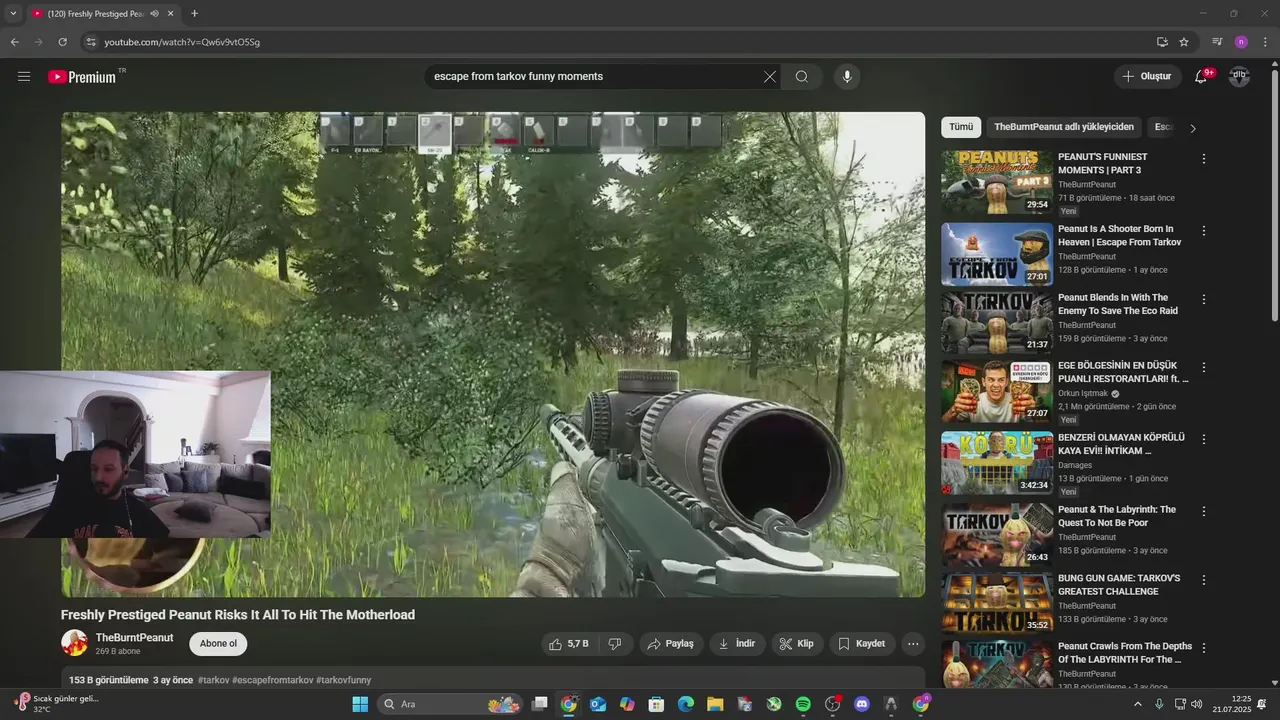Open Microsoft Edge from taskbar

pyautogui.click(x=686, y=704)
